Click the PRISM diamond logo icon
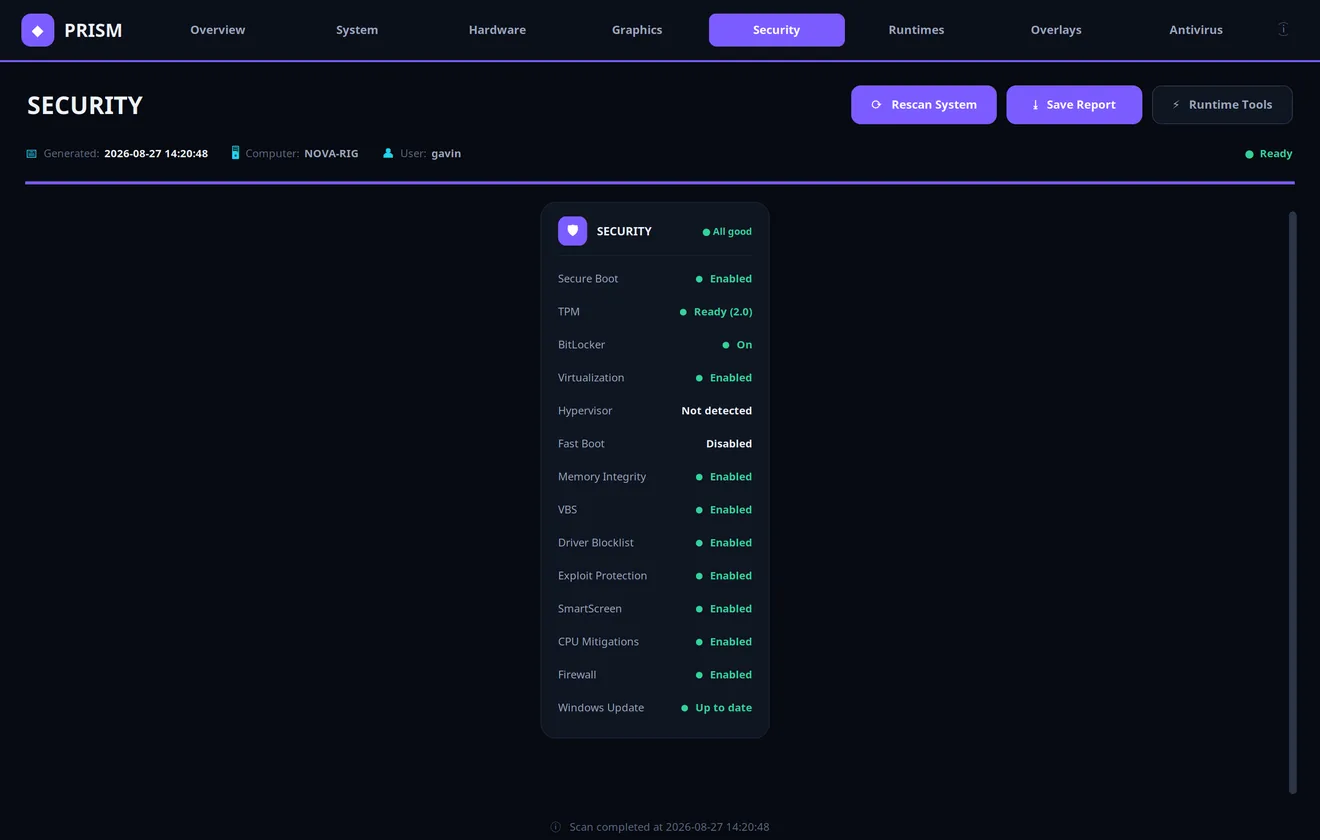 pos(38,30)
